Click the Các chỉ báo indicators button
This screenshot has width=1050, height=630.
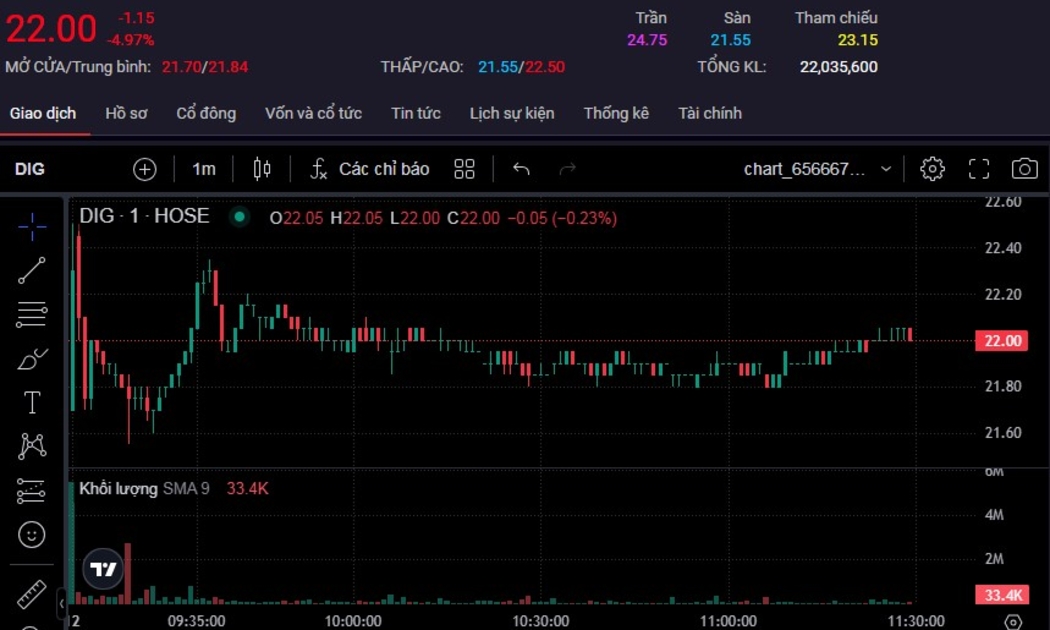coord(370,169)
